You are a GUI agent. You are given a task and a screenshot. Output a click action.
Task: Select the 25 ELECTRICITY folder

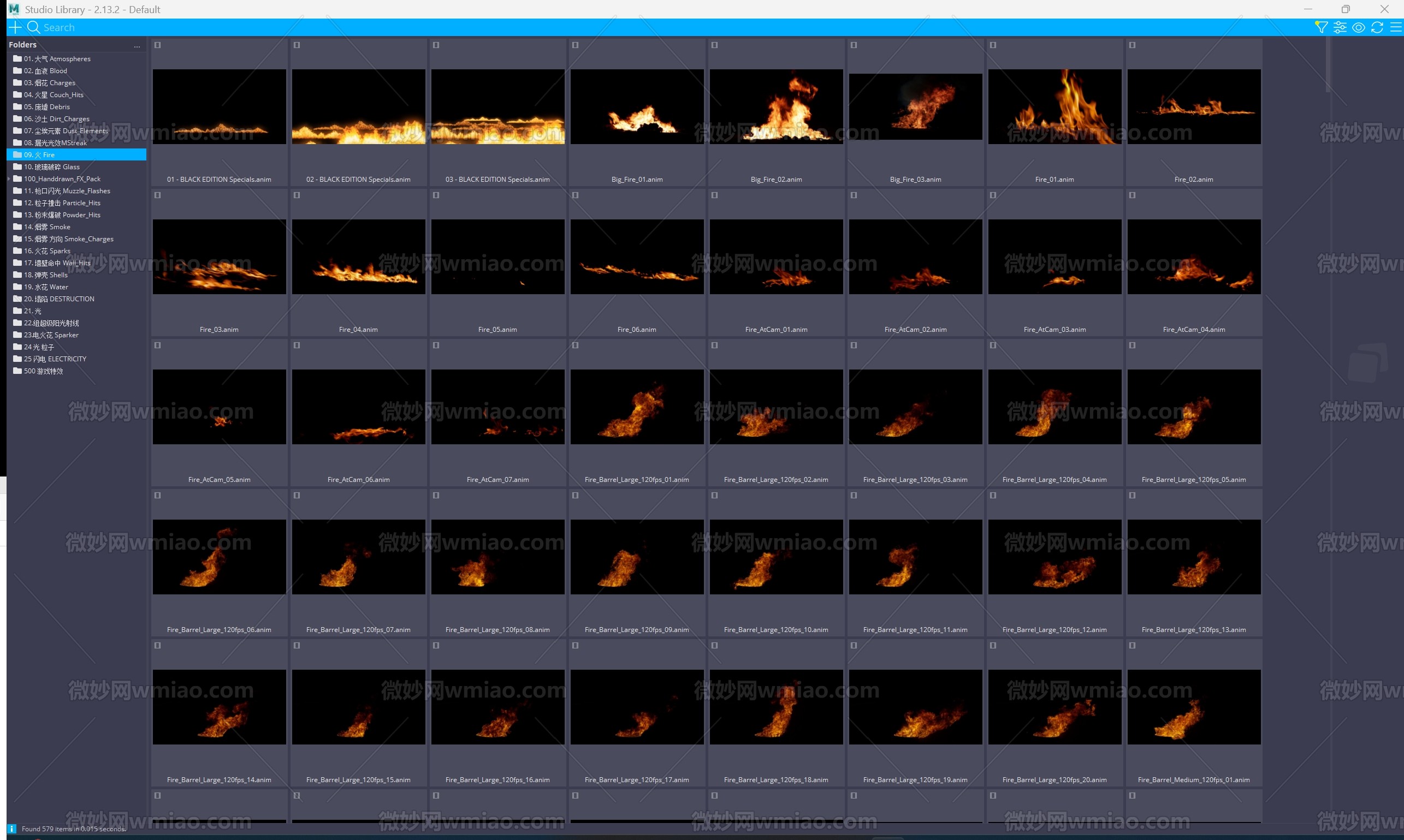point(76,359)
